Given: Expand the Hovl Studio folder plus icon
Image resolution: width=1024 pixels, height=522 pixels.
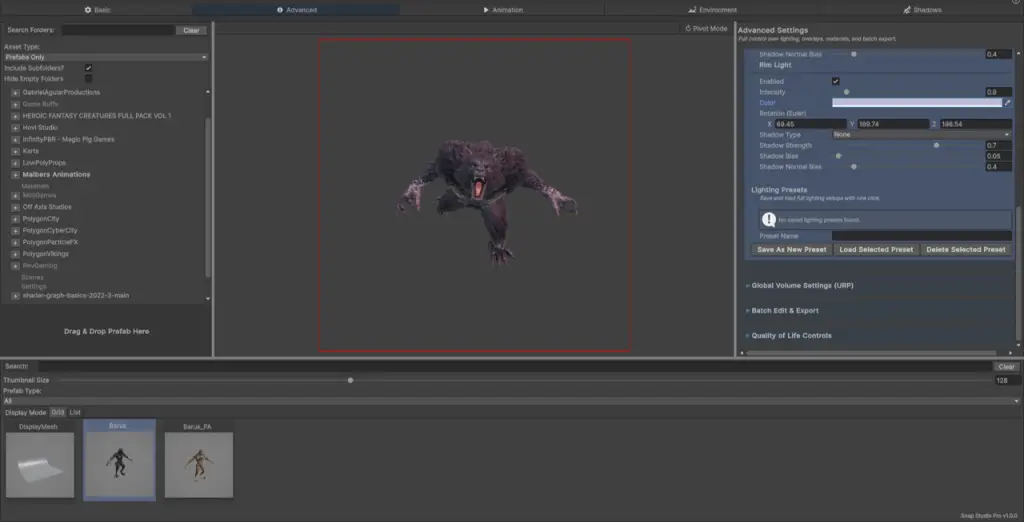Looking at the screenshot, I should (x=15, y=128).
